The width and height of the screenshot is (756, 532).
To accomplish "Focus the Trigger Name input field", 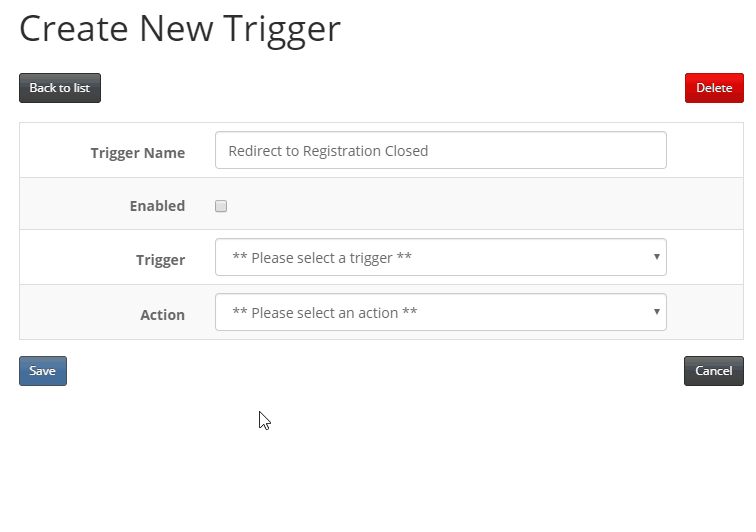I will click(441, 150).
